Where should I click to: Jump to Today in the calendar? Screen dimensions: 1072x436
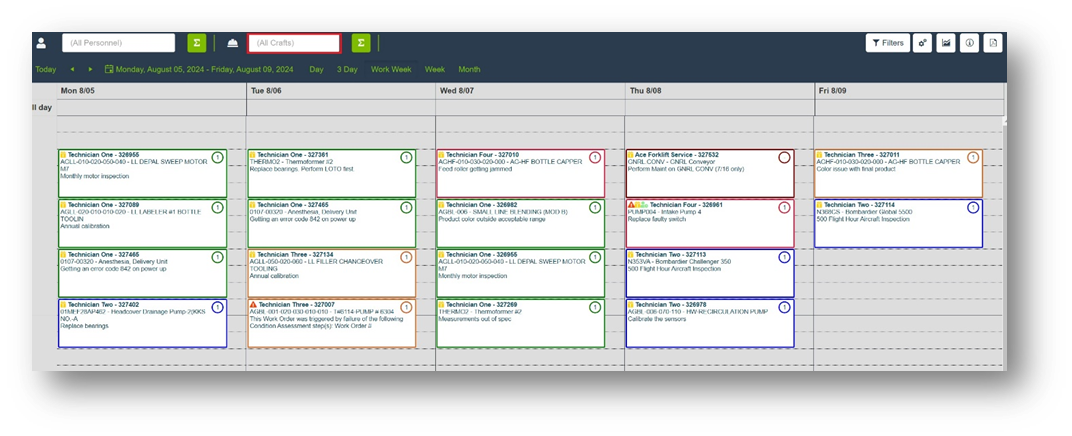click(x=45, y=70)
